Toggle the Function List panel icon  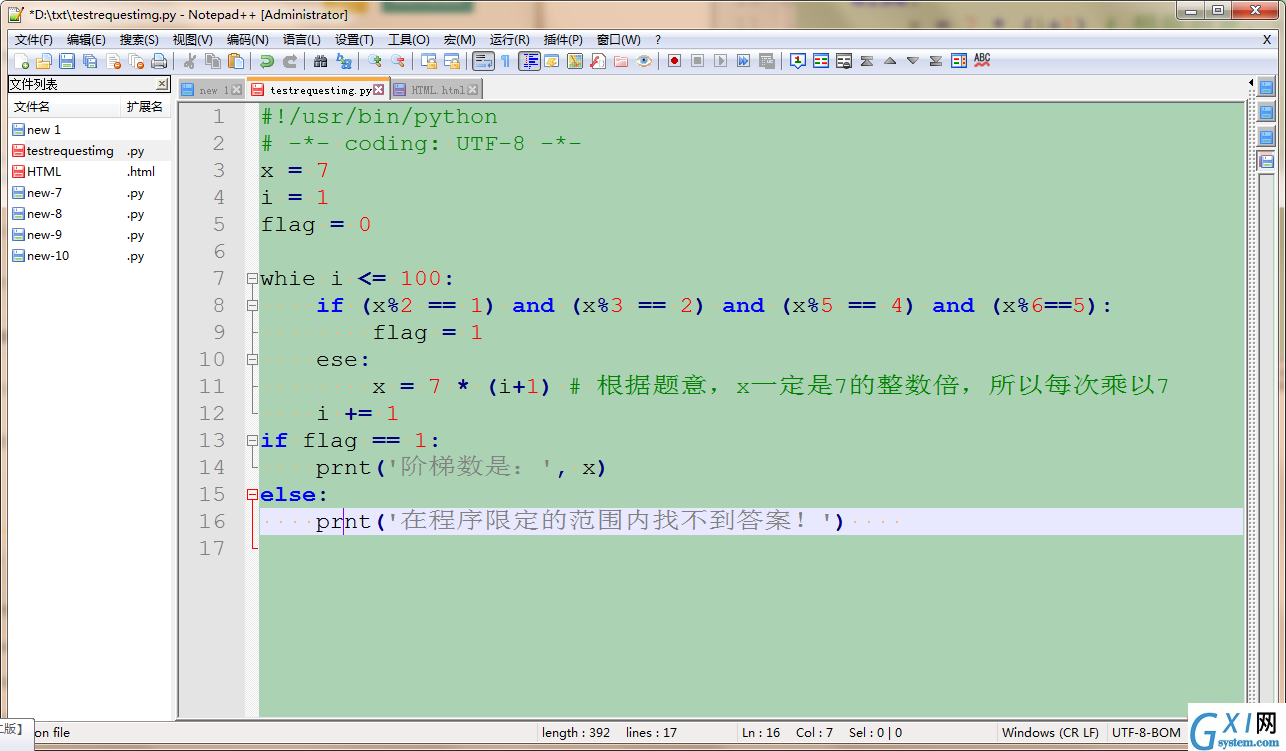[597, 61]
